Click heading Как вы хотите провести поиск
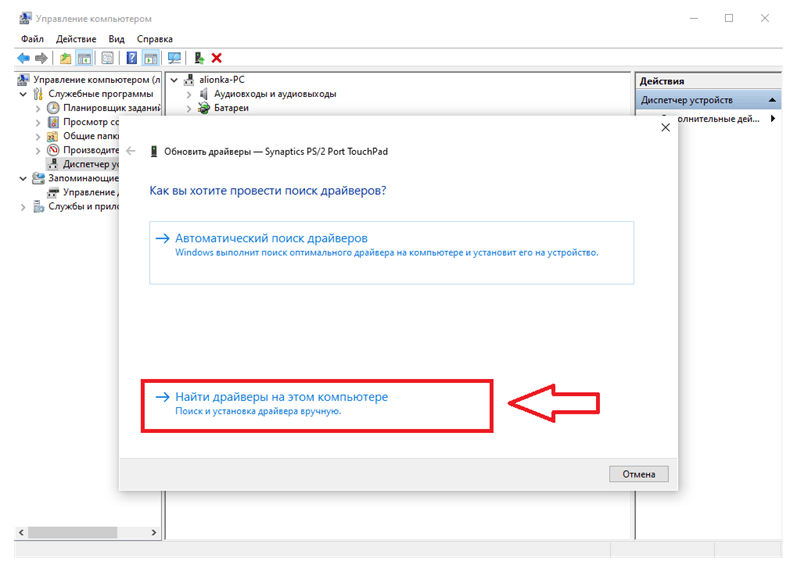The width and height of the screenshot is (810, 568). (x=268, y=191)
